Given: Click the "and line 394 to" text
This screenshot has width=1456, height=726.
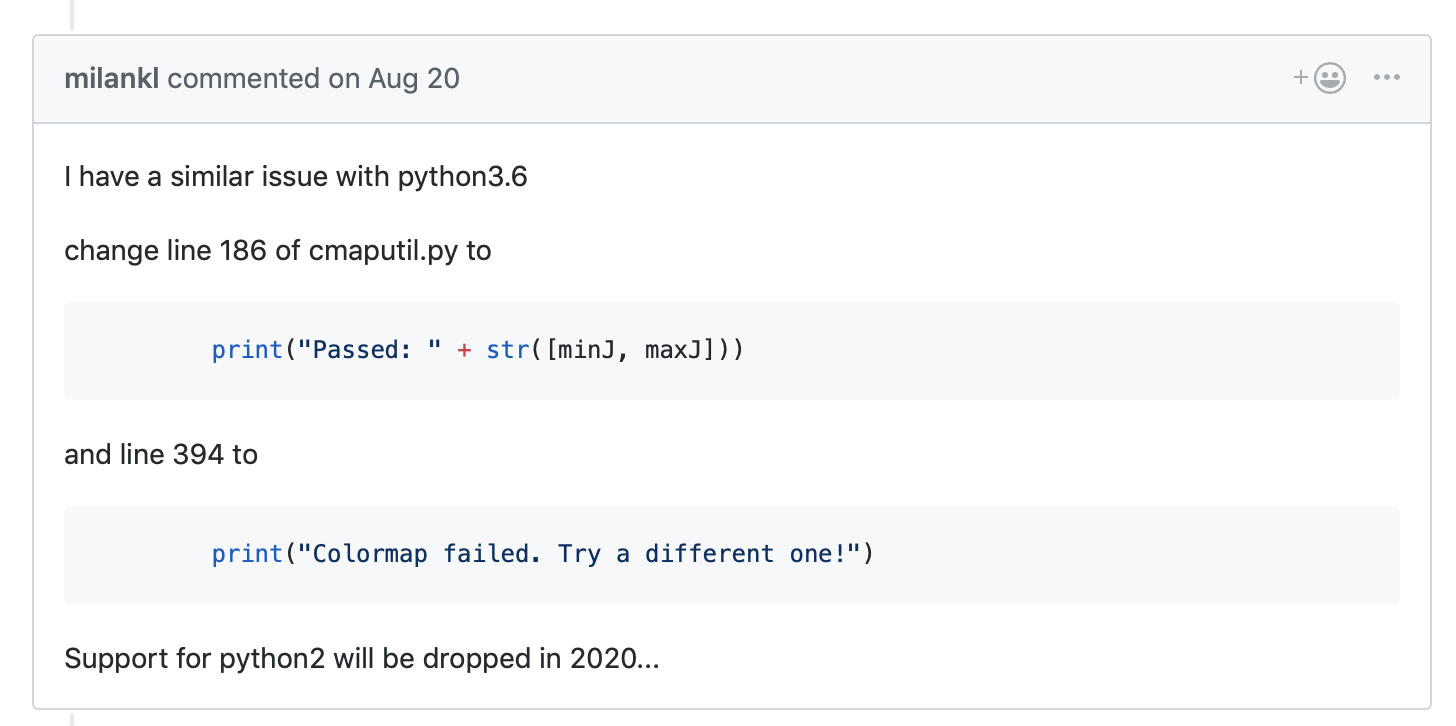Looking at the screenshot, I should [161, 455].
